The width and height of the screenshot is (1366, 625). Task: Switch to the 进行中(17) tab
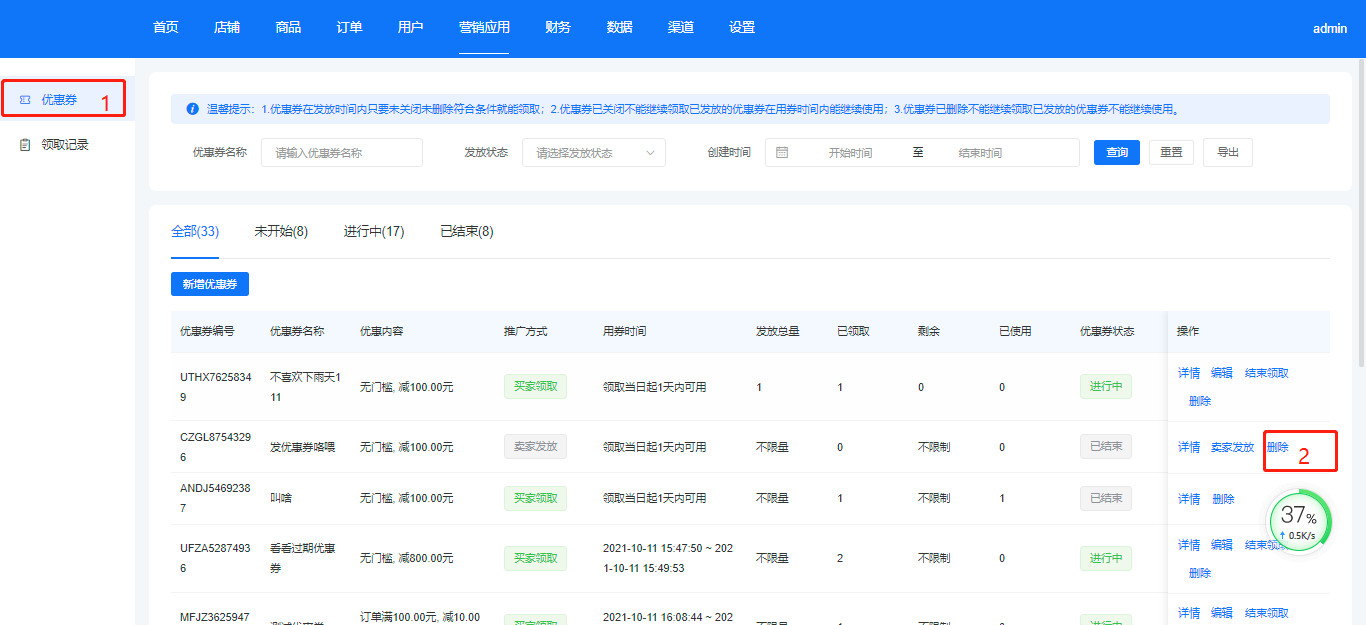[x=374, y=232]
